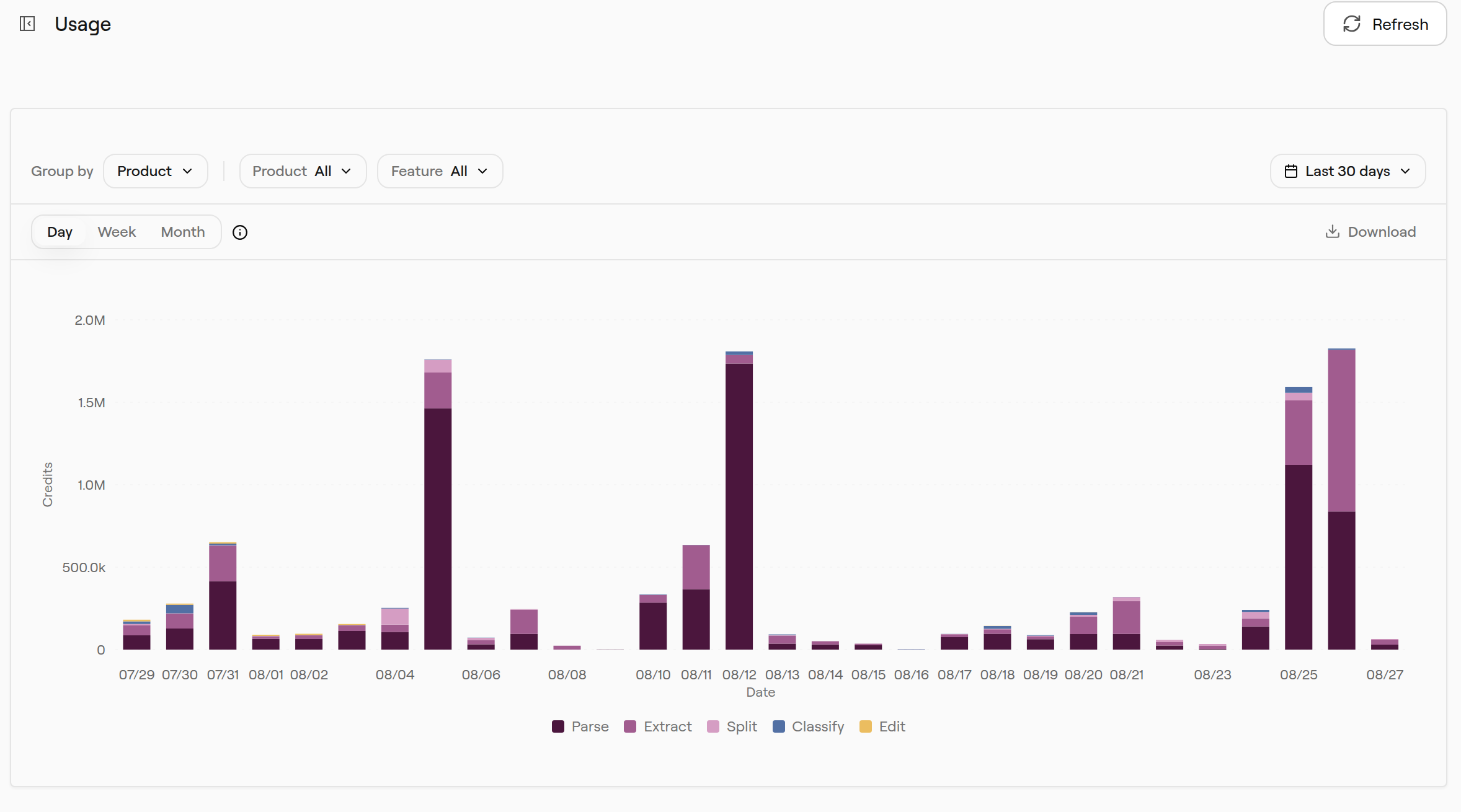Collapse the sidebar panel icon
The height and width of the screenshot is (812, 1461).
coord(27,24)
